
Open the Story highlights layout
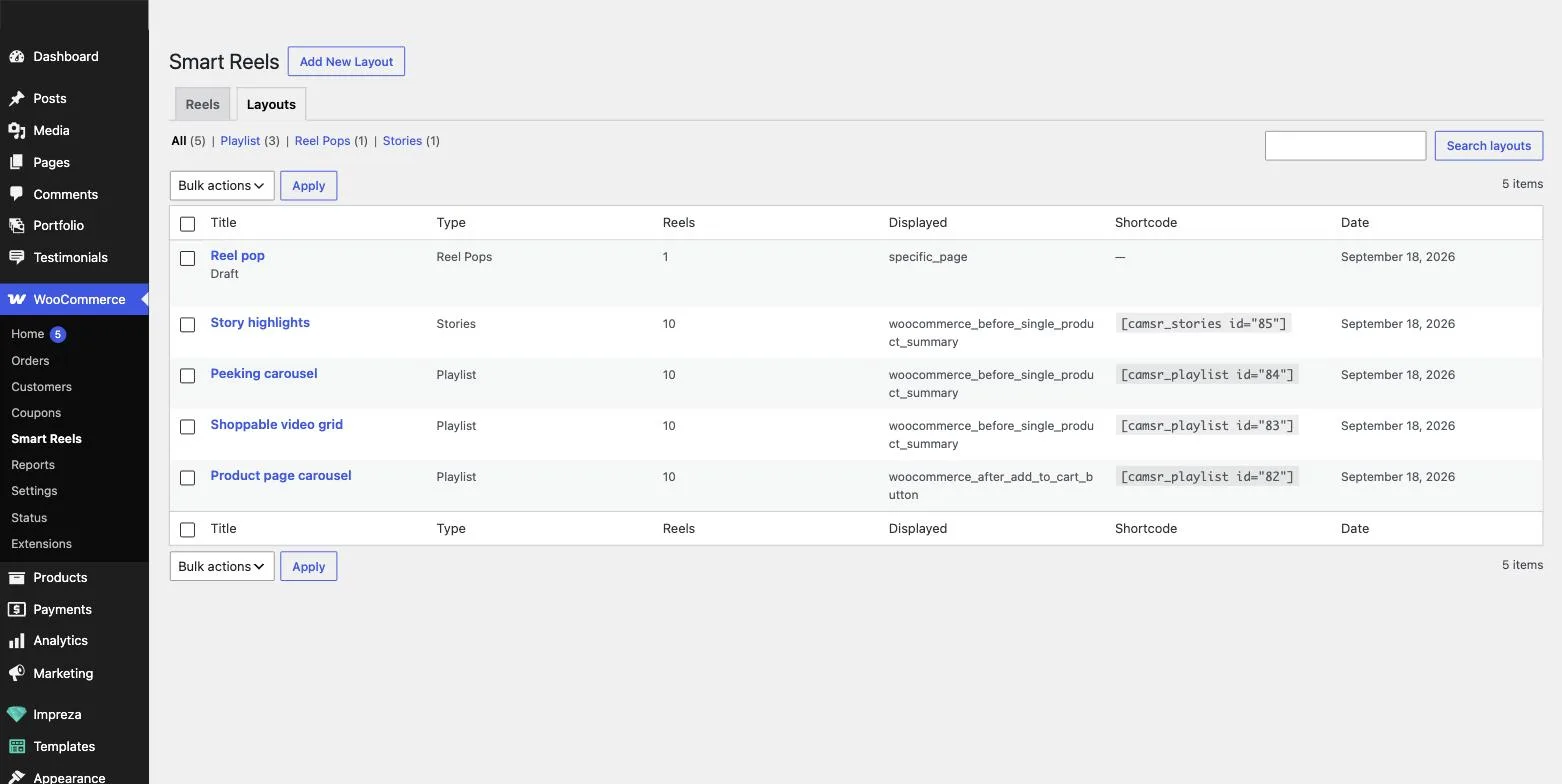coord(260,323)
